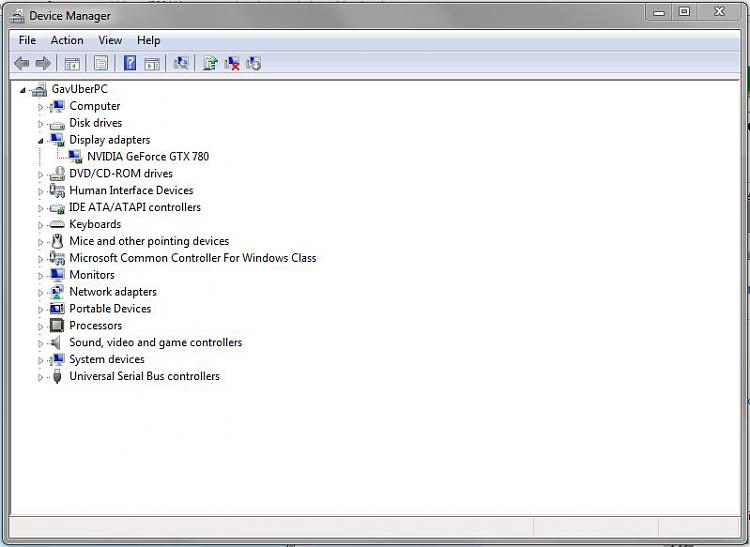The height and width of the screenshot is (547, 750).
Task: Expand the Computer category
Action: coord(41,107)
